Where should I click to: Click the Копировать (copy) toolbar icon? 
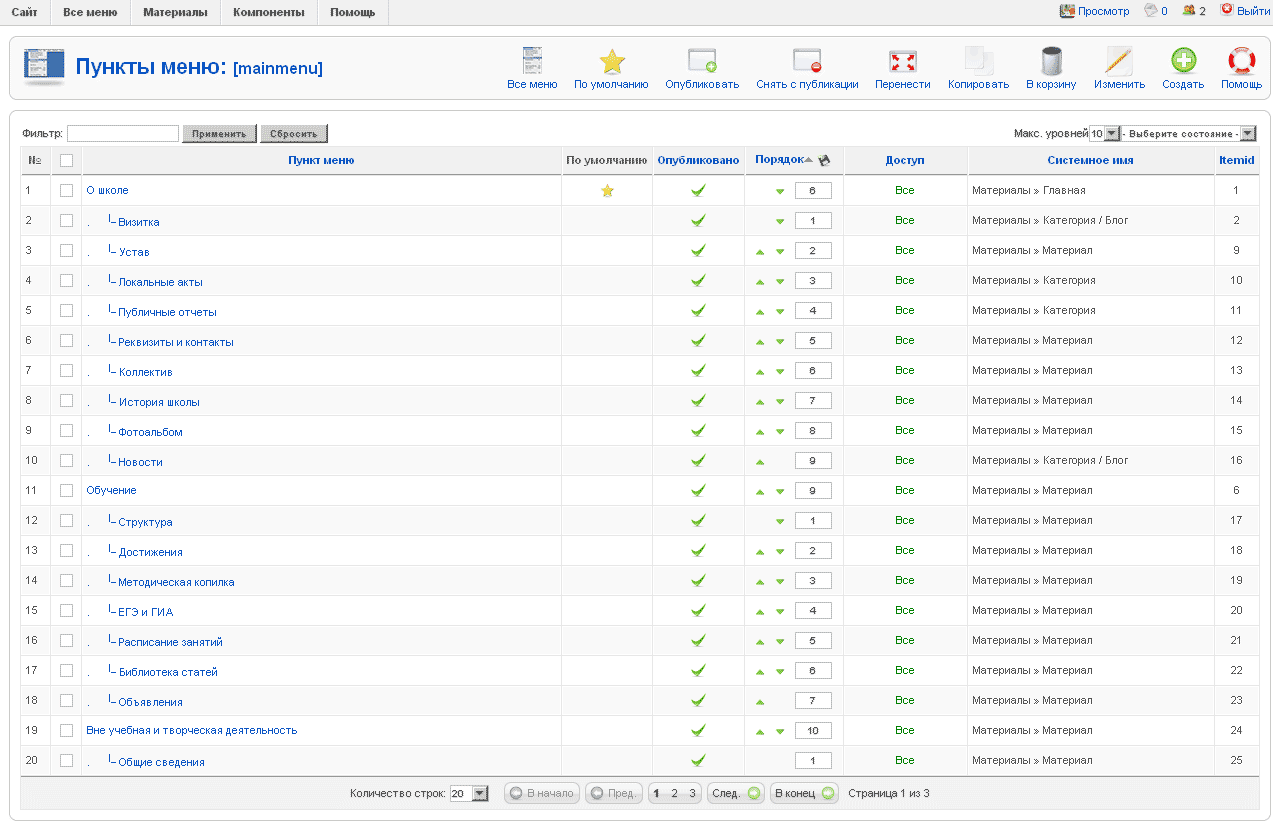pyautogui.click(x=978, y=62)
